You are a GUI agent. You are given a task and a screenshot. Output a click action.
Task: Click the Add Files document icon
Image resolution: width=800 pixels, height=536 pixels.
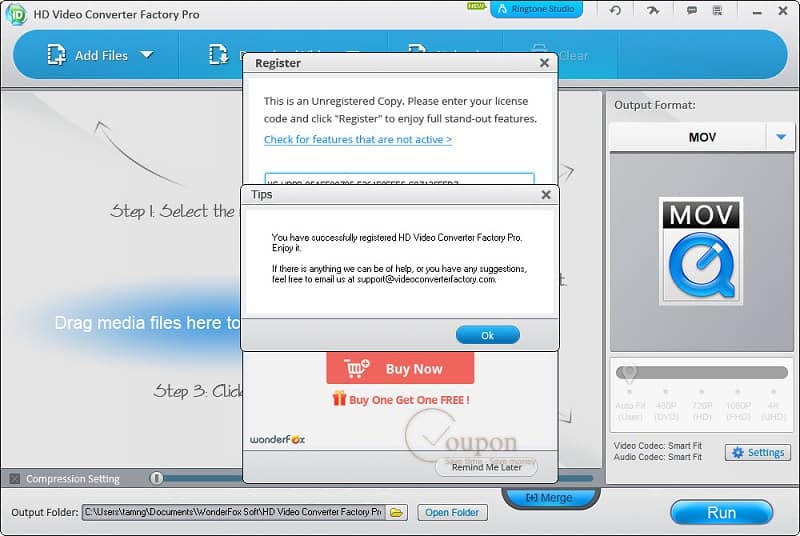click(56, 55)
